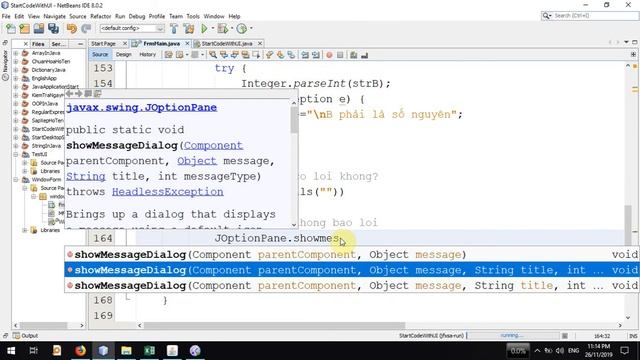Click the search magnifier icon in Search box
The image size is (640, 360).
point(546,16)
